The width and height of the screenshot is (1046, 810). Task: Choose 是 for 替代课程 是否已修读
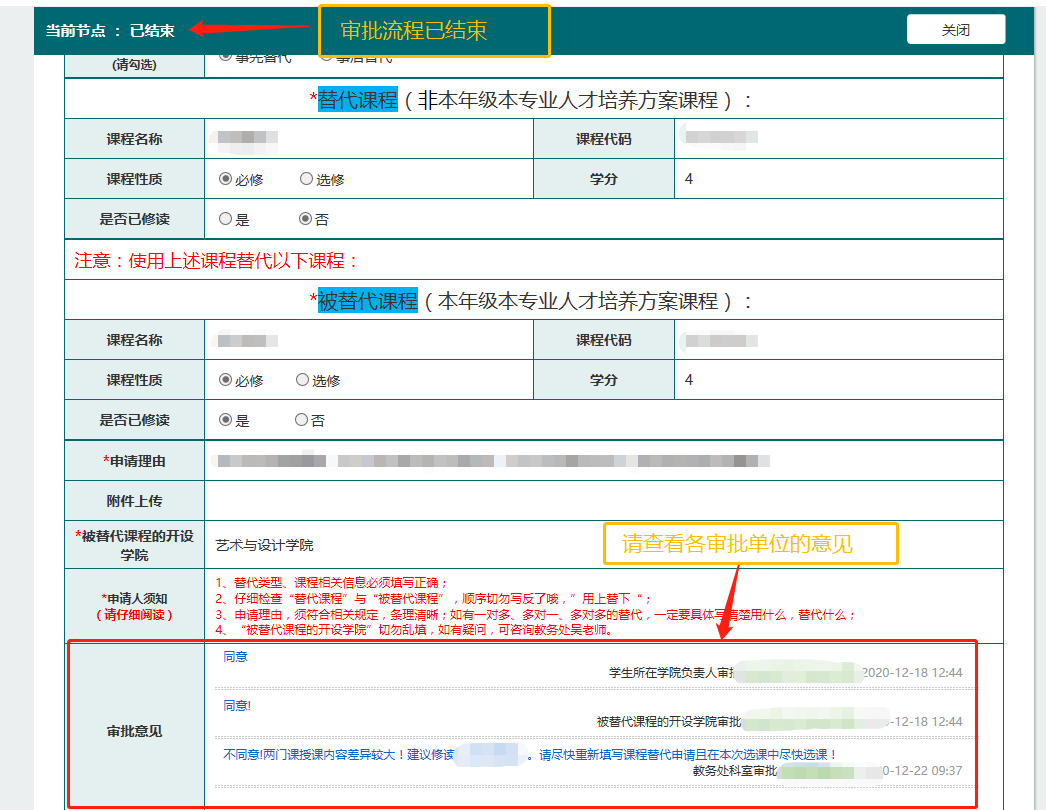(226, 219)
